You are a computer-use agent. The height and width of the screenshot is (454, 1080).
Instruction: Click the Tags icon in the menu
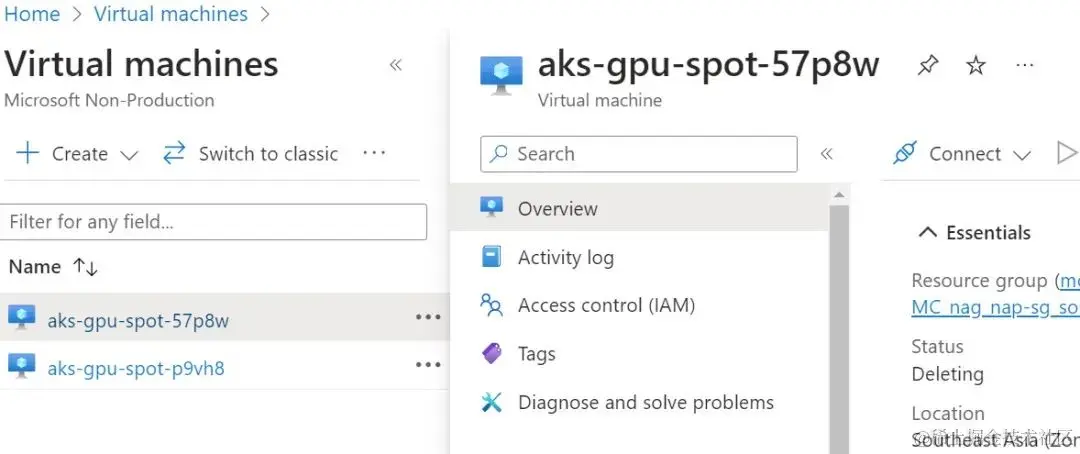pyautogui.click(x=491, y=354)
